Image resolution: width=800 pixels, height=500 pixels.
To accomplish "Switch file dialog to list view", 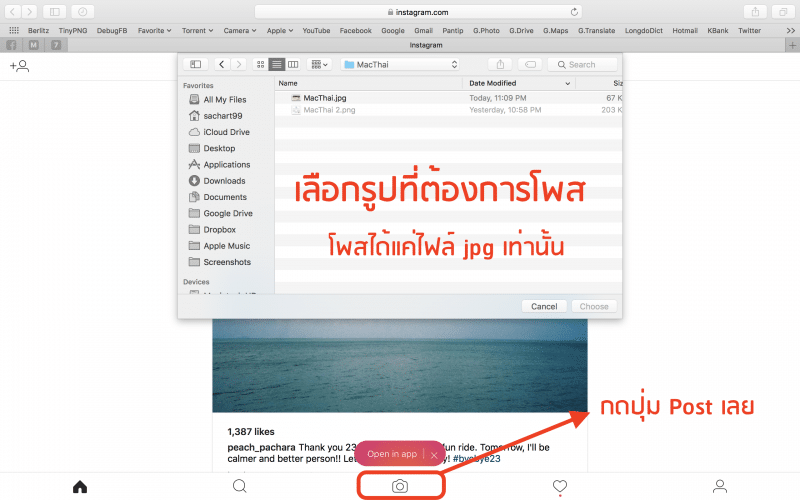I will point(277,64).
